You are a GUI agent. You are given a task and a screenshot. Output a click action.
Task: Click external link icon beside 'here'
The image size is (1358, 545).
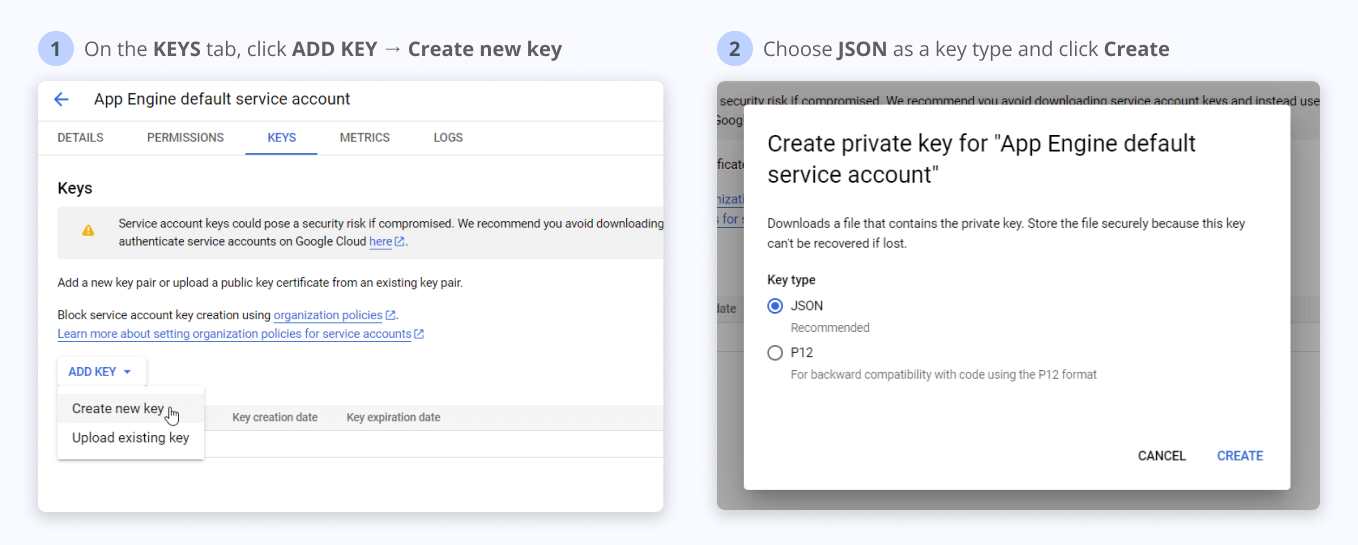pos(400,242)
